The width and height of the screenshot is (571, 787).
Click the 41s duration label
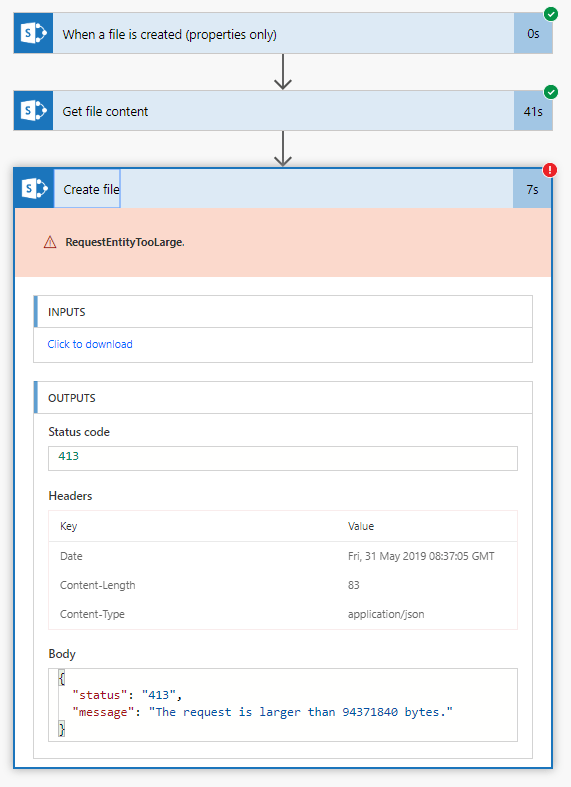tap(533, 111)
